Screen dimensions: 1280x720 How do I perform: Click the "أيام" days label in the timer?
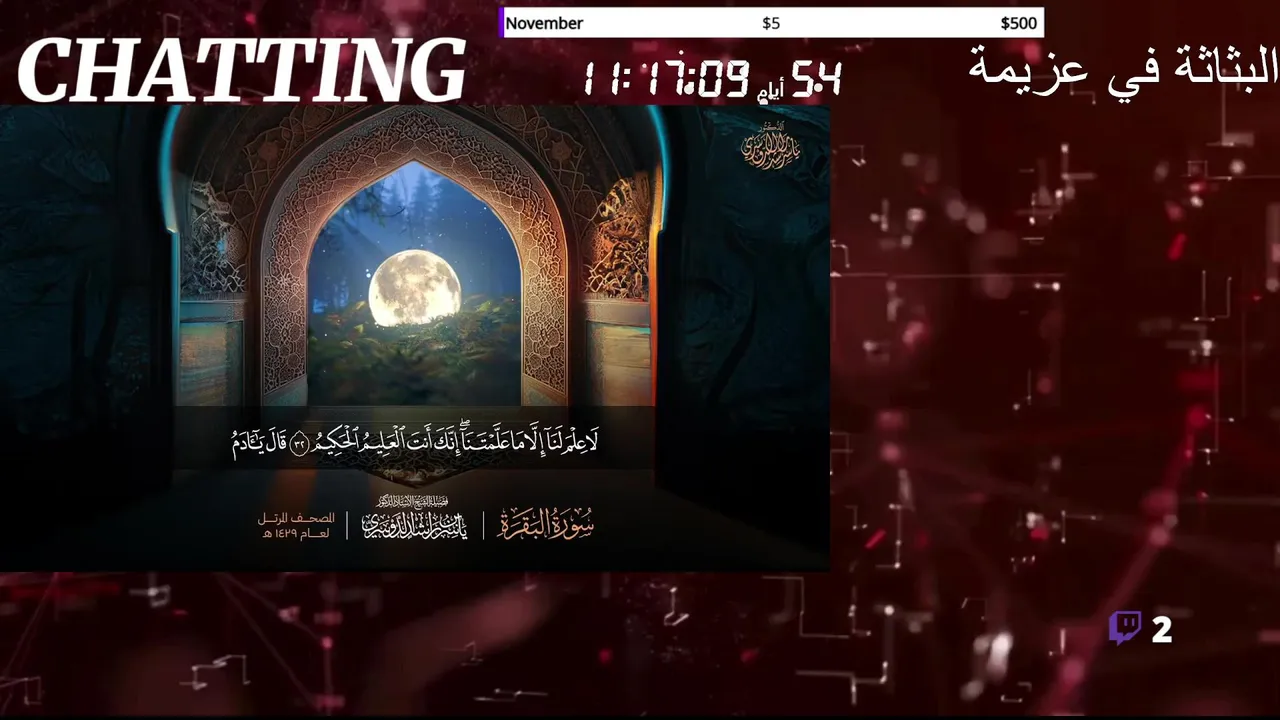pos(770,91)
